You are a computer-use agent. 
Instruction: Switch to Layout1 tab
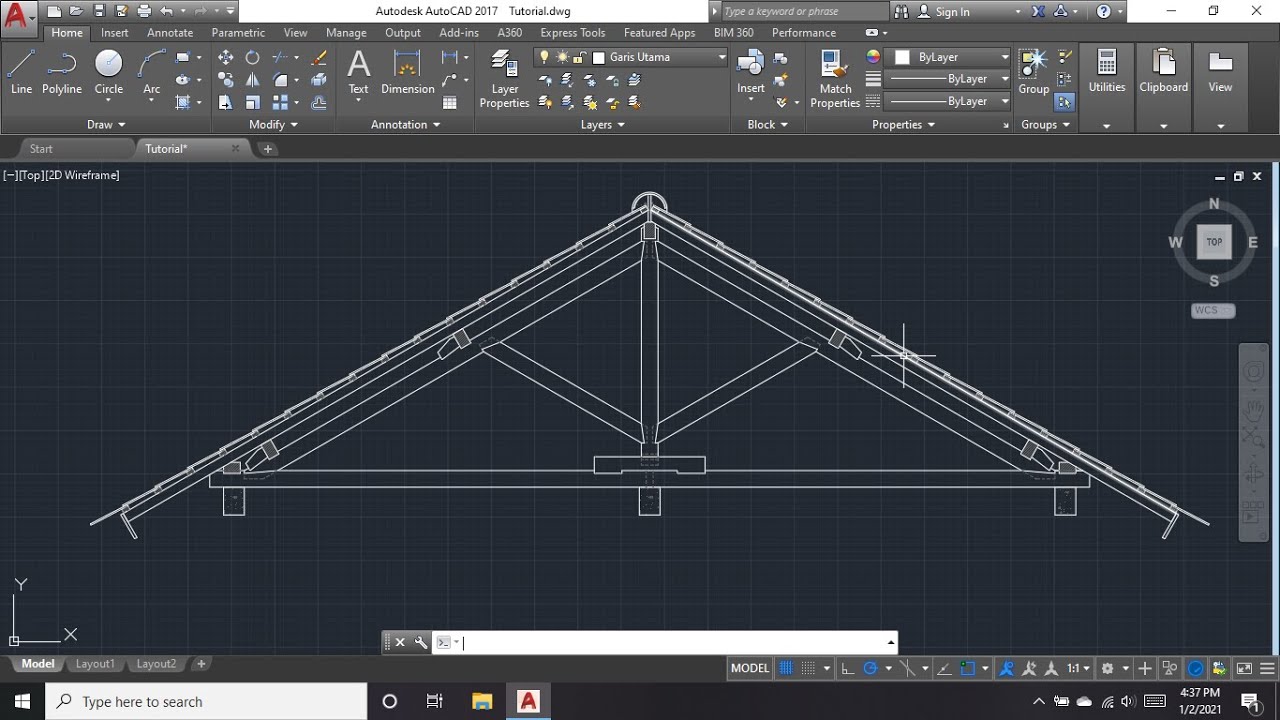95,664
